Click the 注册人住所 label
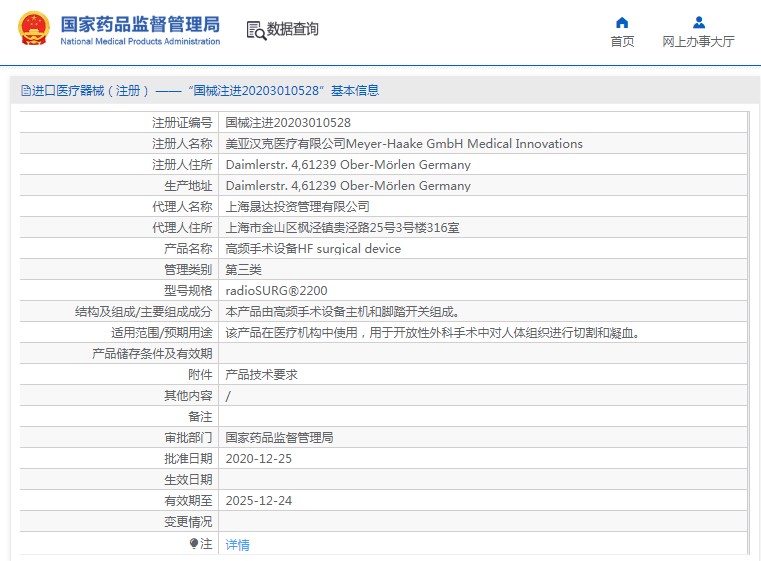The height and width of the screenshot is (561, 761). coord(182,165)
